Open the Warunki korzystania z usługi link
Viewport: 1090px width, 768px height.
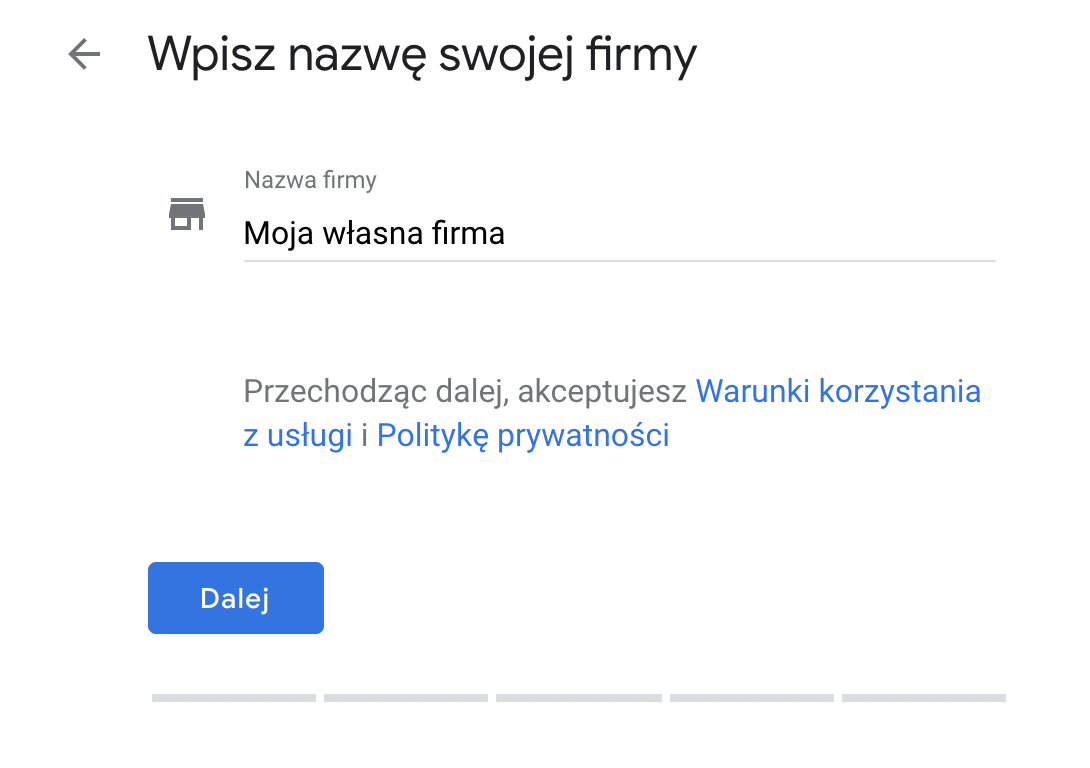click(x=840, y=392)
